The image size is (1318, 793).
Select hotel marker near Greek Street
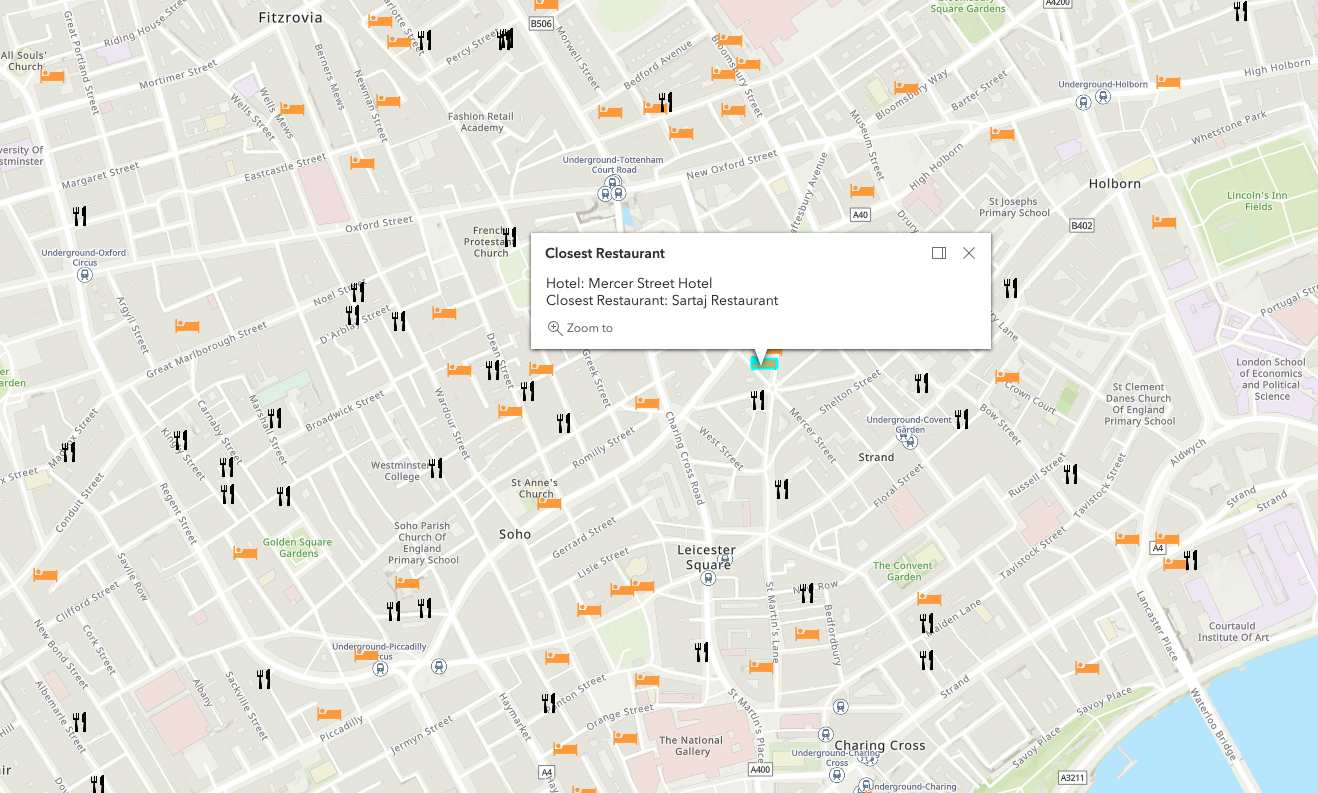click(x=647, y=403)
